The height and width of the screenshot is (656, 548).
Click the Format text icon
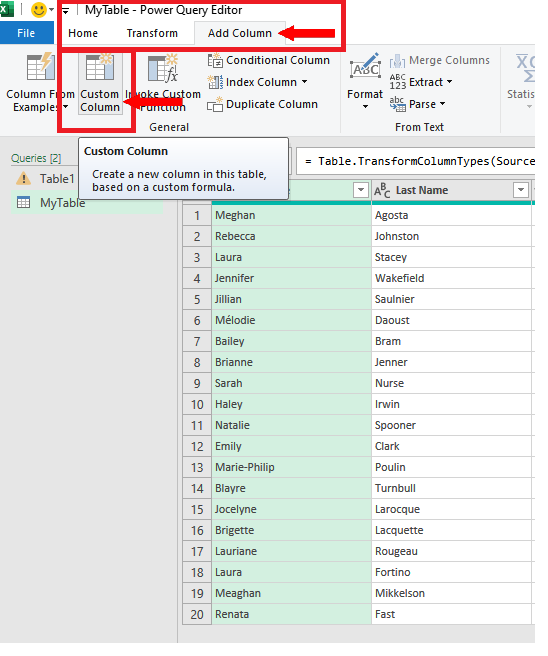tap(365, 67)
